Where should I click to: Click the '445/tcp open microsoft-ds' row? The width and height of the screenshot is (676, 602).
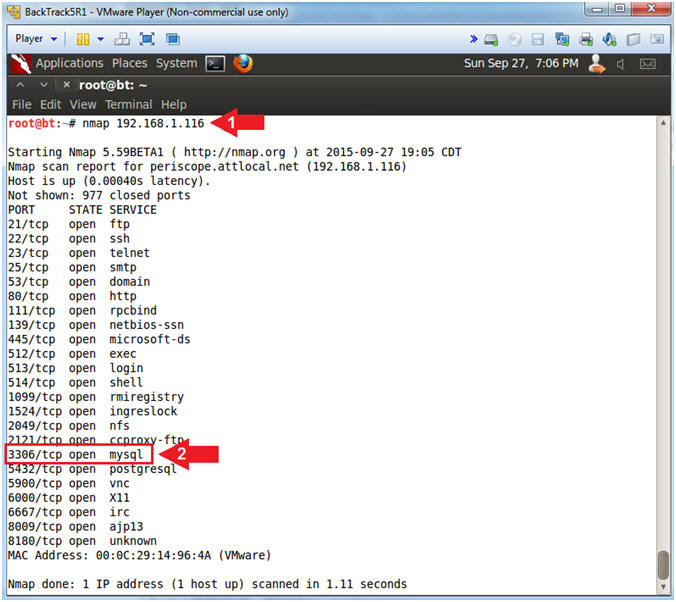tap(99, 340)
